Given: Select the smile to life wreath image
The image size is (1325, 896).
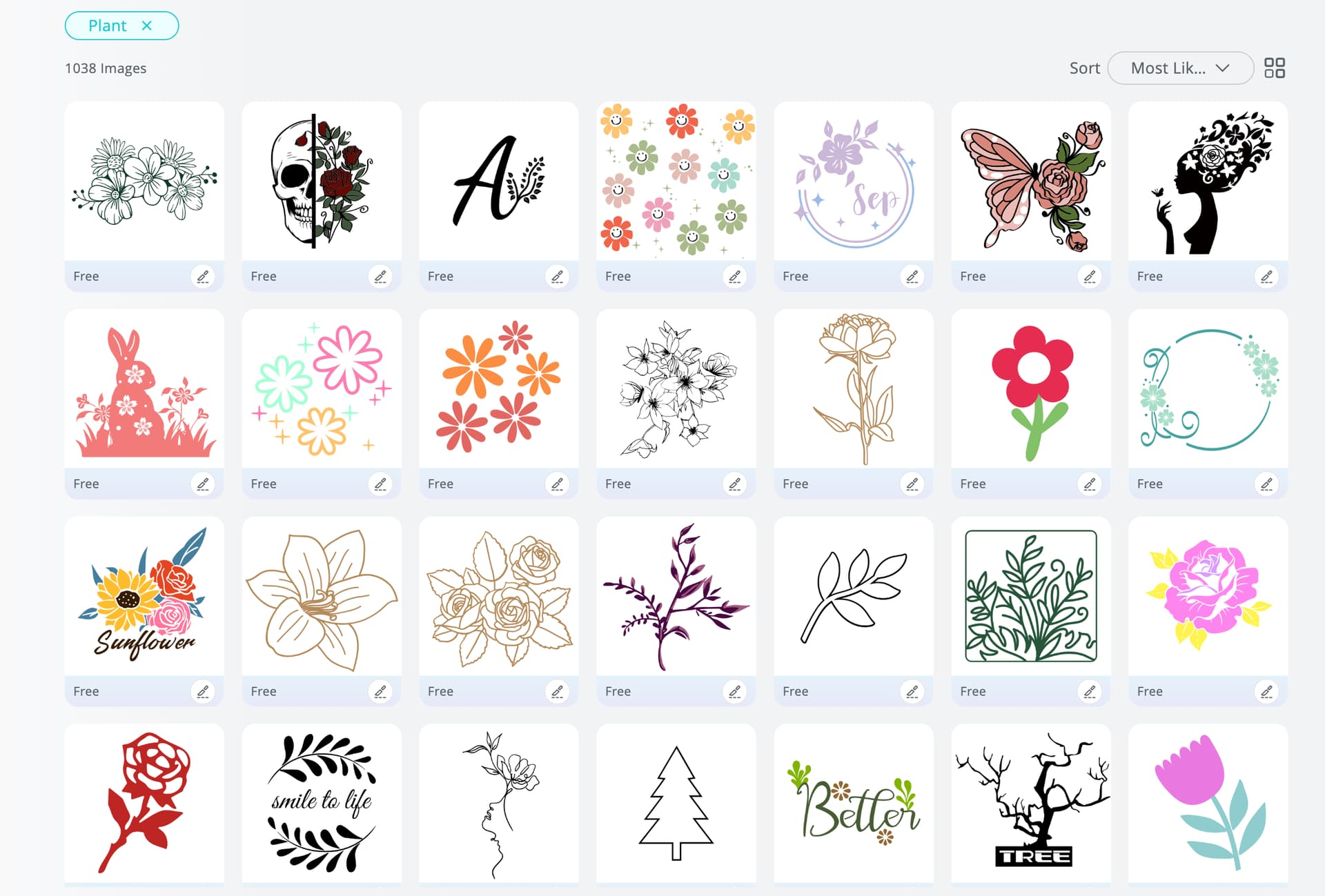Looking at the screenshot, I should click(x=322, y=803).
